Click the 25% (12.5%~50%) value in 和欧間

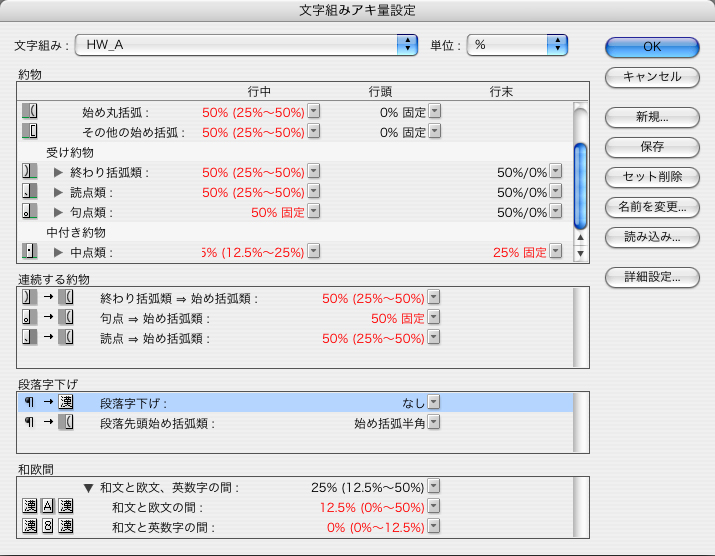click(368, 487)
